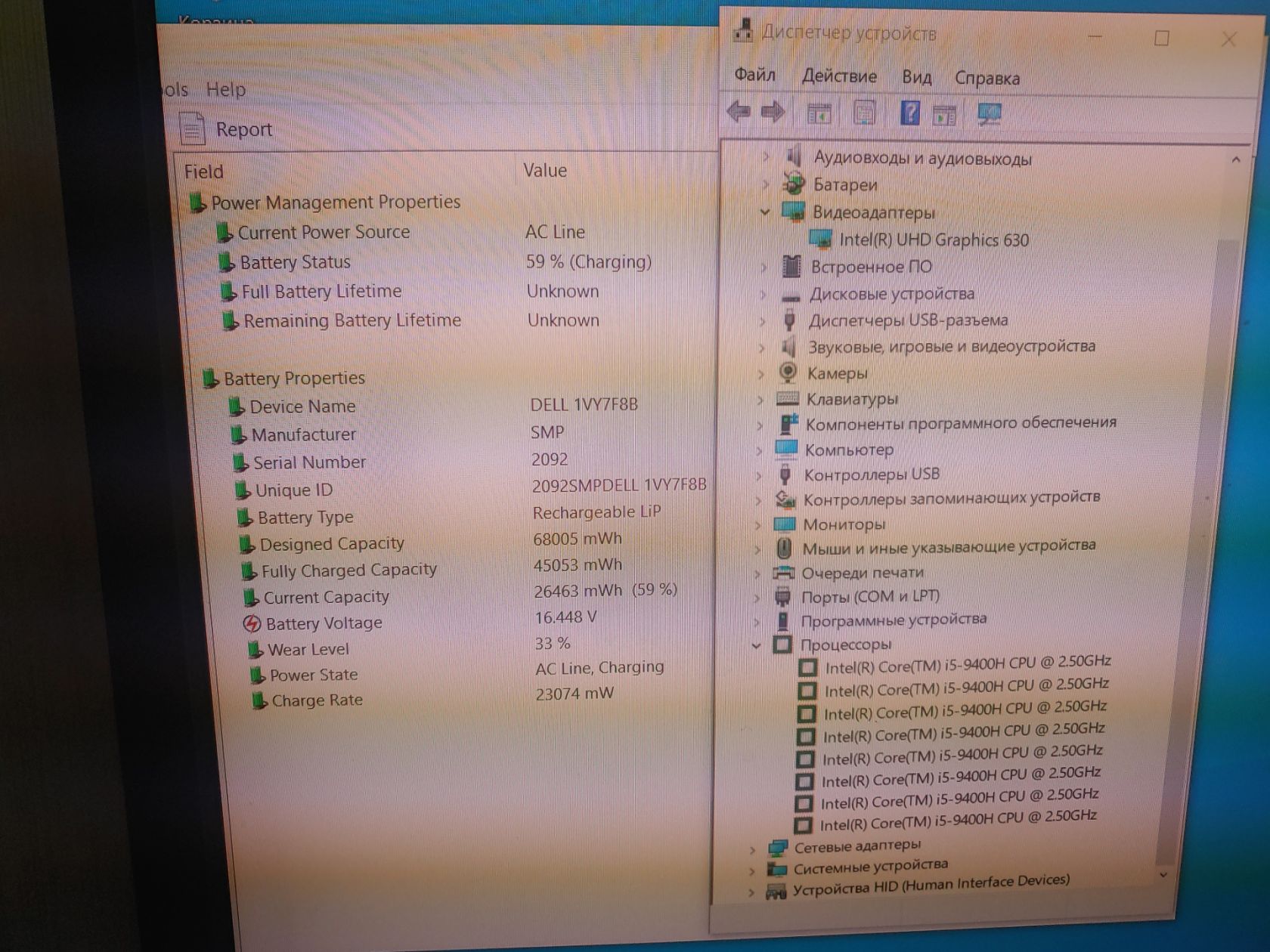This screenshot has height=952, width=1270.
Task: Expand the Порты (COM и LPT) node
Action: click(x=757, y=598)
